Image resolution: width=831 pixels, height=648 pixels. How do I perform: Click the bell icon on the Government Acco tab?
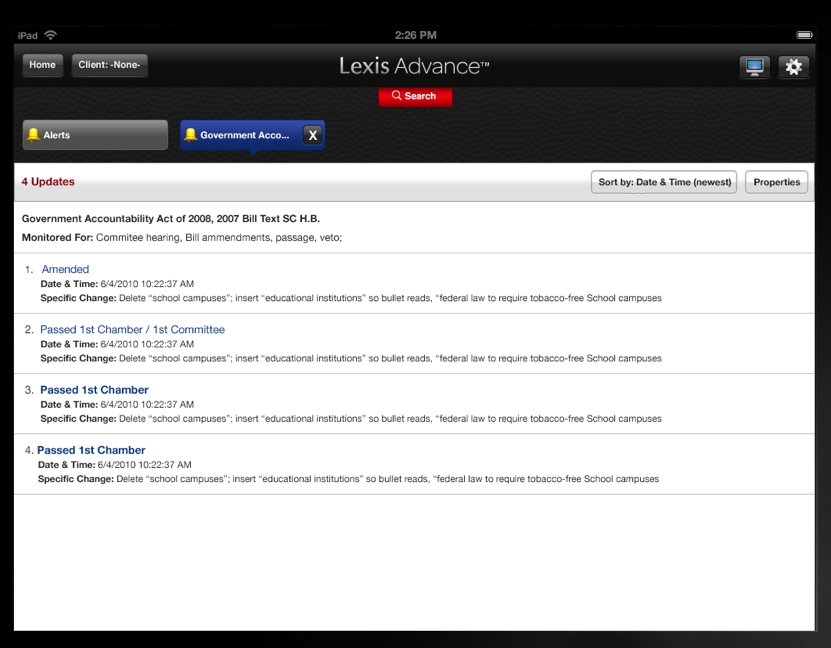189,134
